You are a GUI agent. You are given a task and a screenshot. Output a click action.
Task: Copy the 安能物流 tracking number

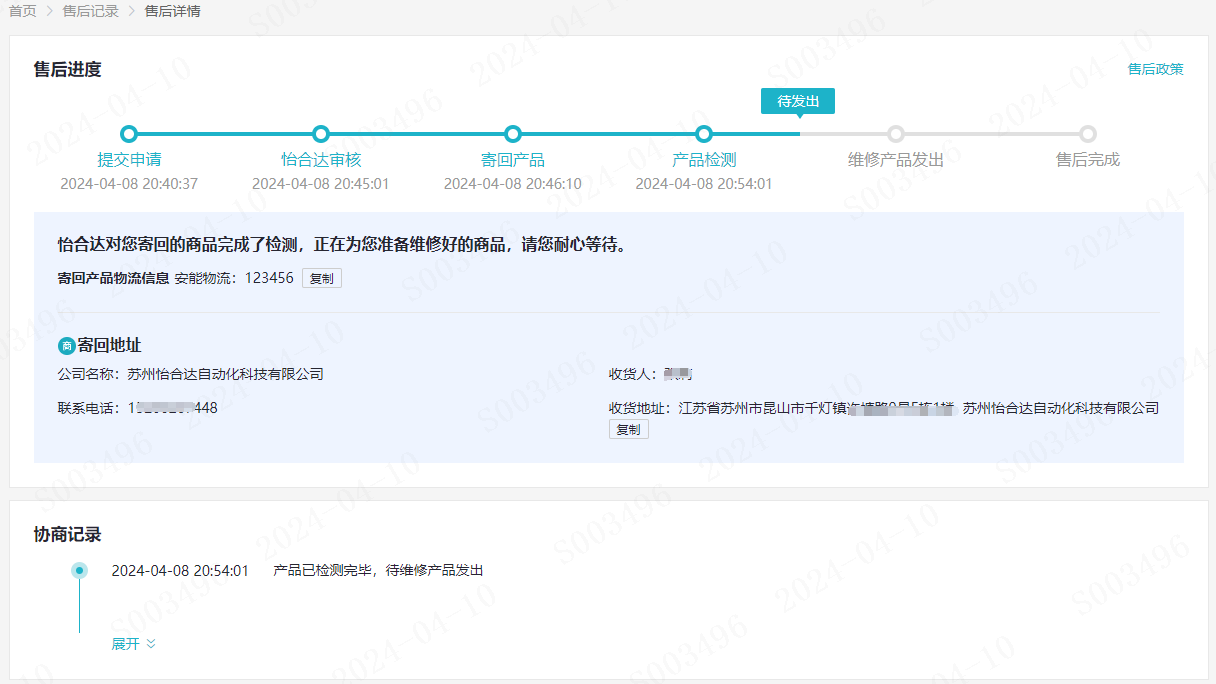click(x=321, y=279)
